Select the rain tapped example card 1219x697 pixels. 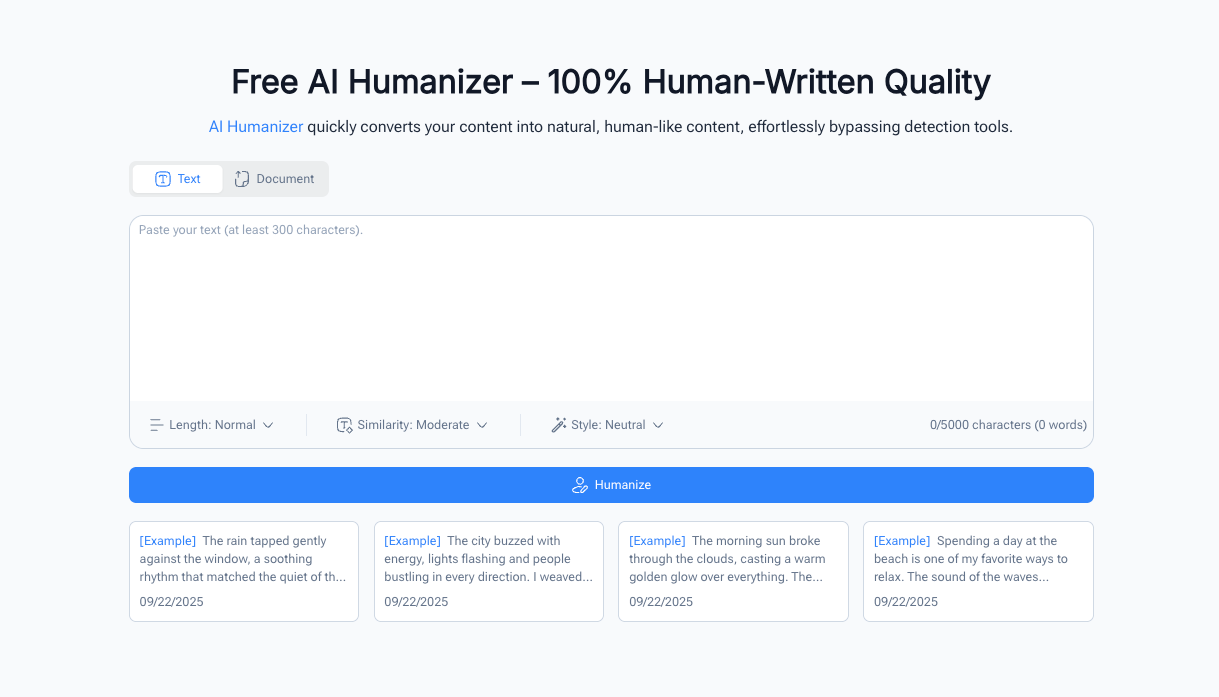point(244,571)
